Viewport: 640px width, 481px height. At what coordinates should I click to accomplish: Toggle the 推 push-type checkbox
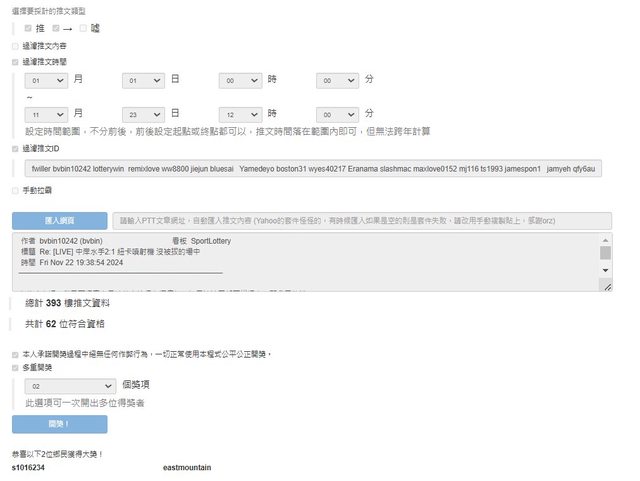(28, 28)
